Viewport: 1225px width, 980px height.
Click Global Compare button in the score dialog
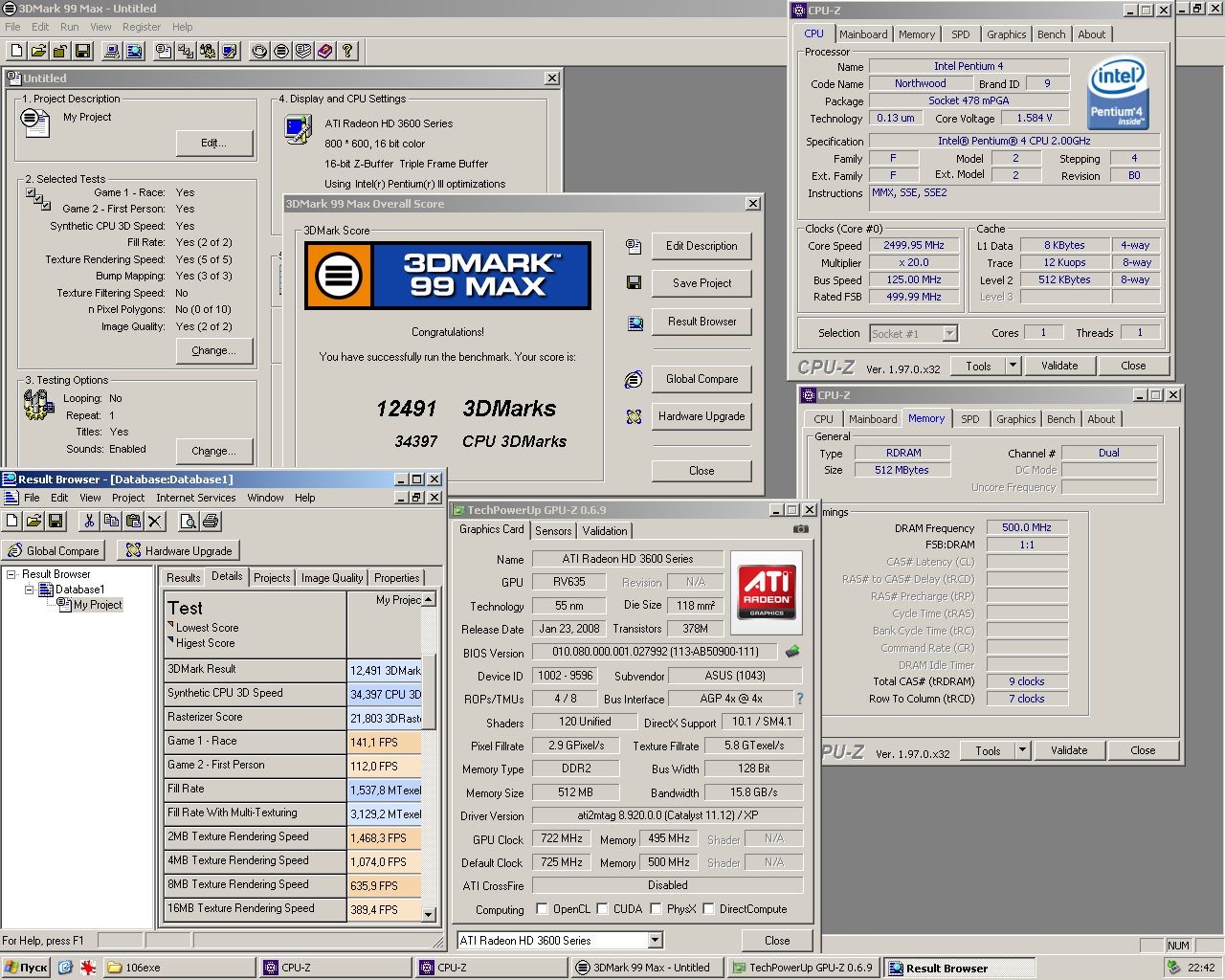coord(702,379)
